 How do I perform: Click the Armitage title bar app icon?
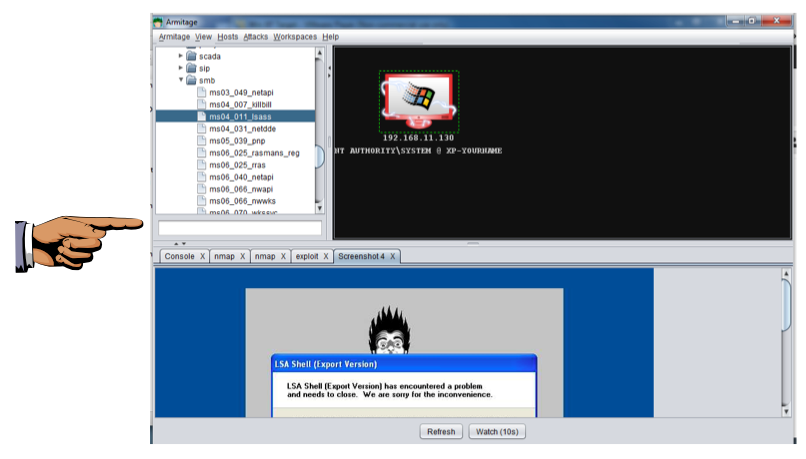coord(158,22)
